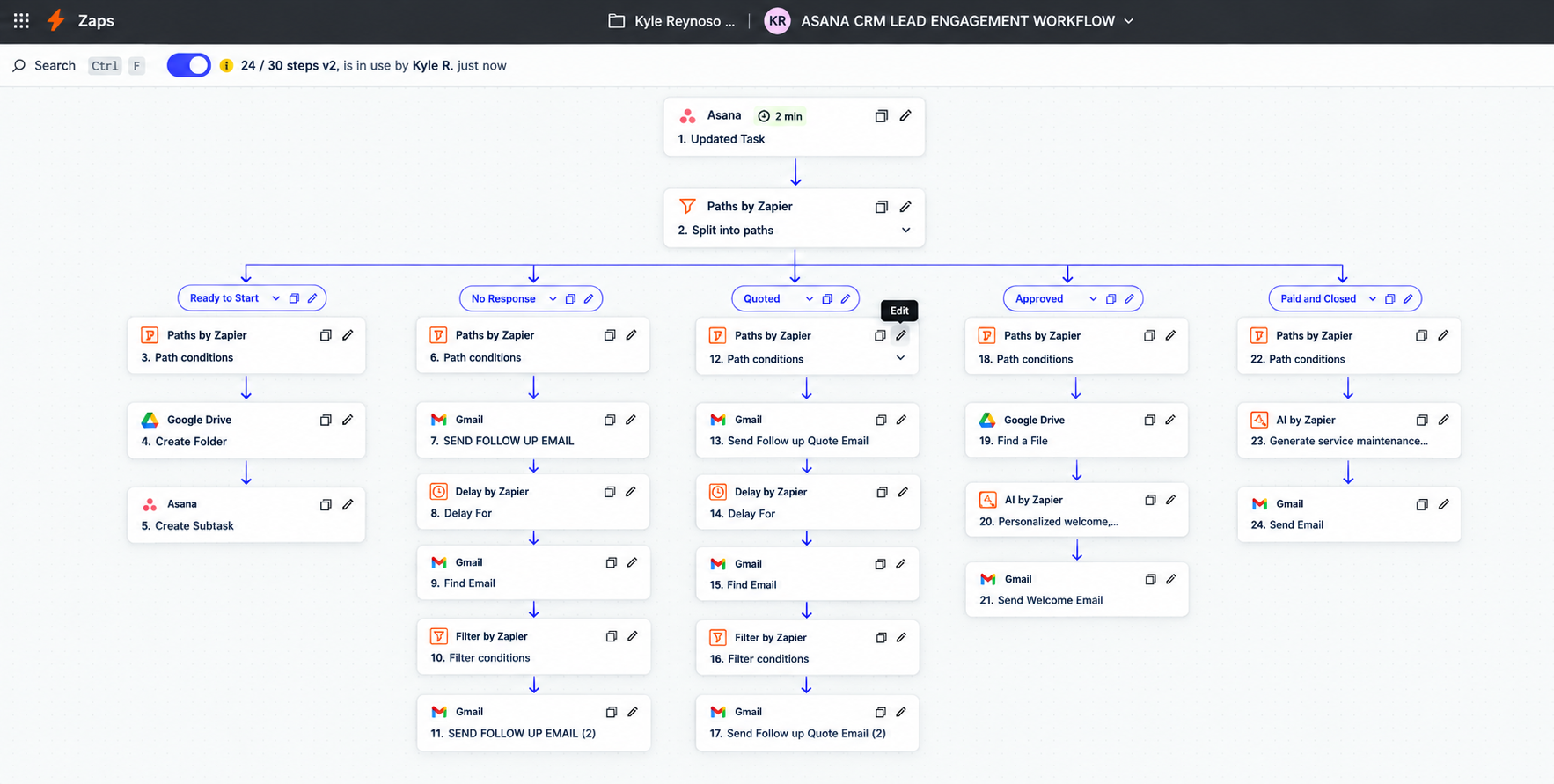1554x784 pixels.
Task: Duplicate step 11 SEND FOLLOW UP EMAIL (2)
Action: [612, 712]
